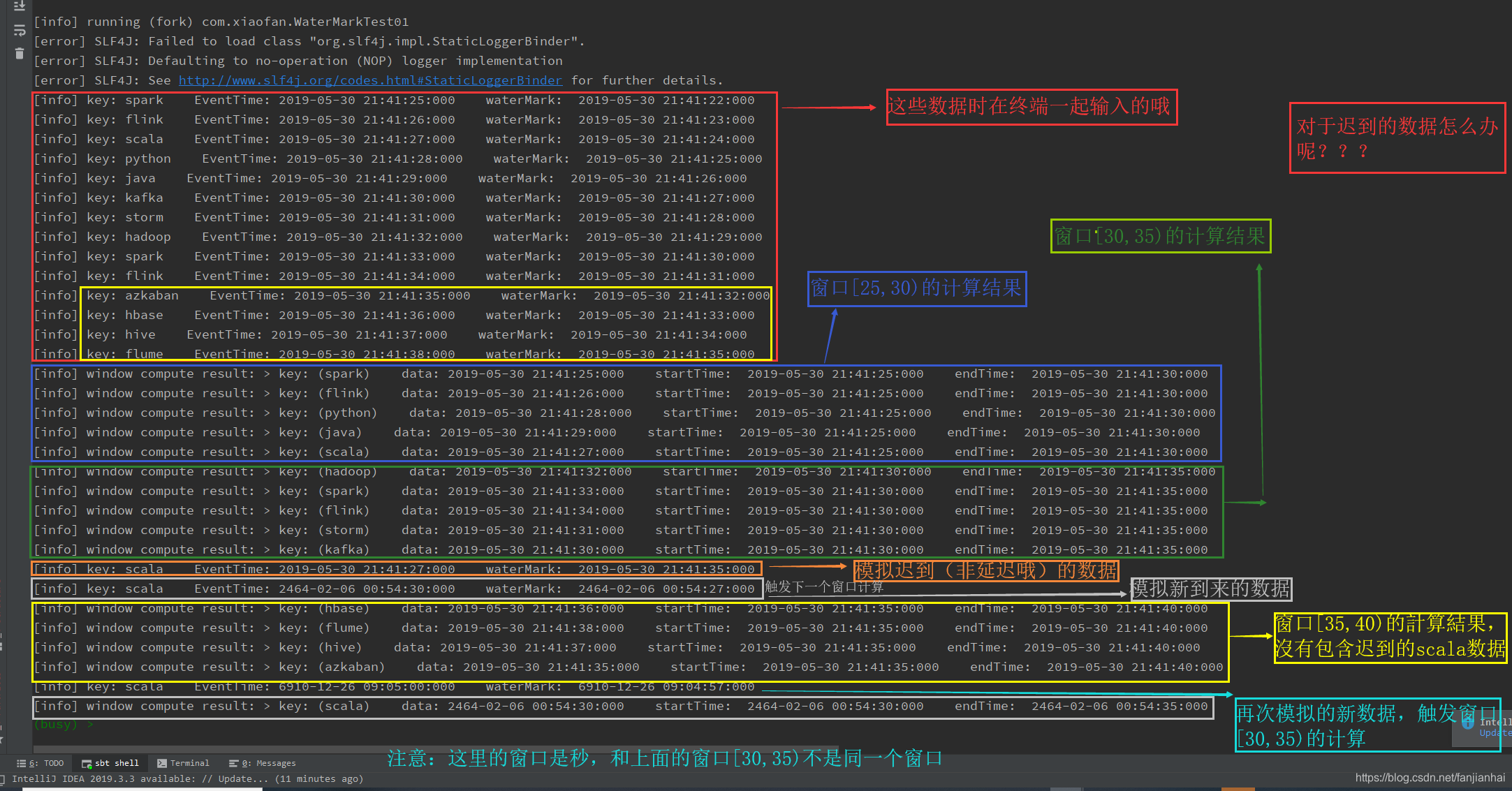Click the blog.csdn.net/fanjianhai URL text
The width and height of the screenshot is (1512, 791).
1430,777
